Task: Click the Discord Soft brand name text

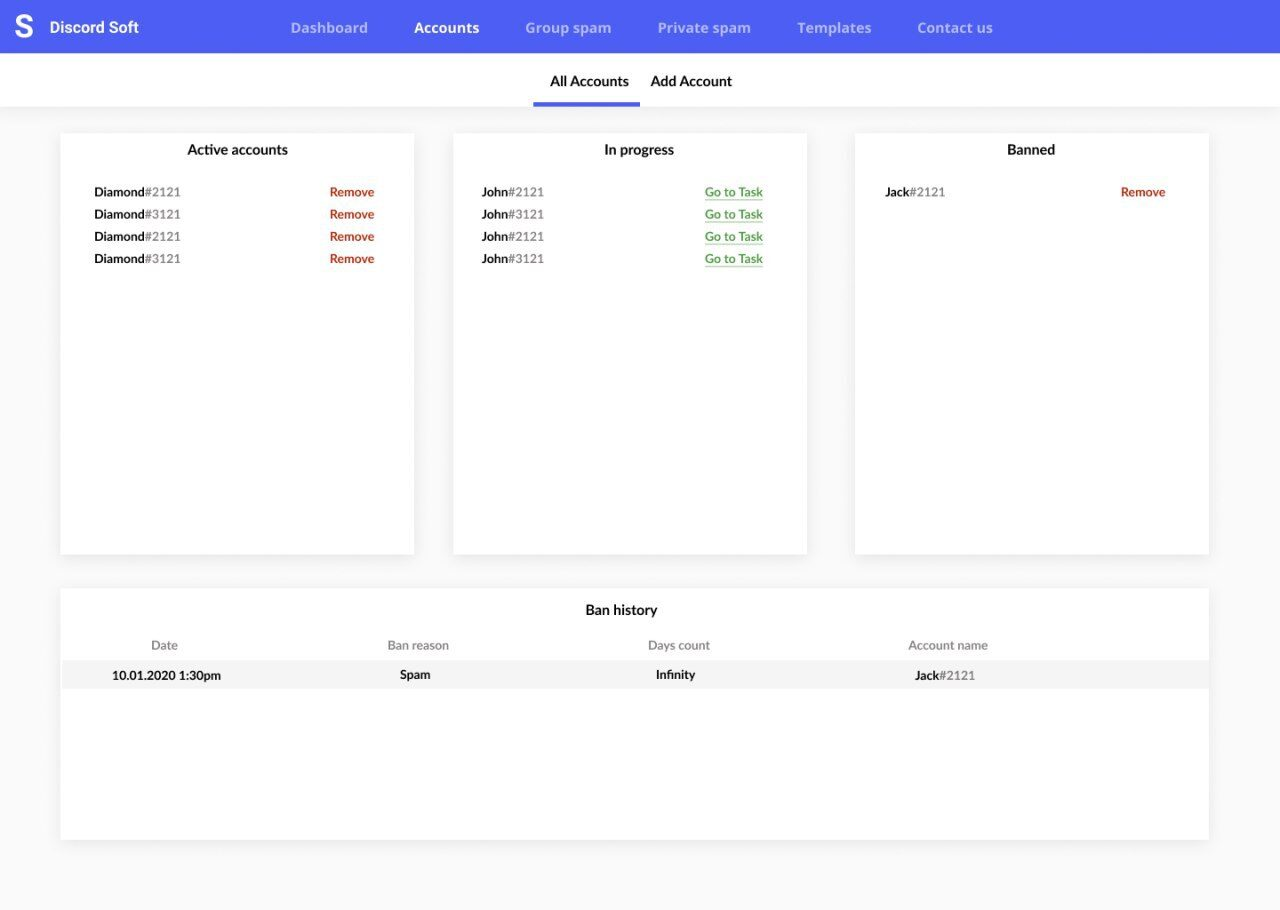Action: [x=94, y=27]
